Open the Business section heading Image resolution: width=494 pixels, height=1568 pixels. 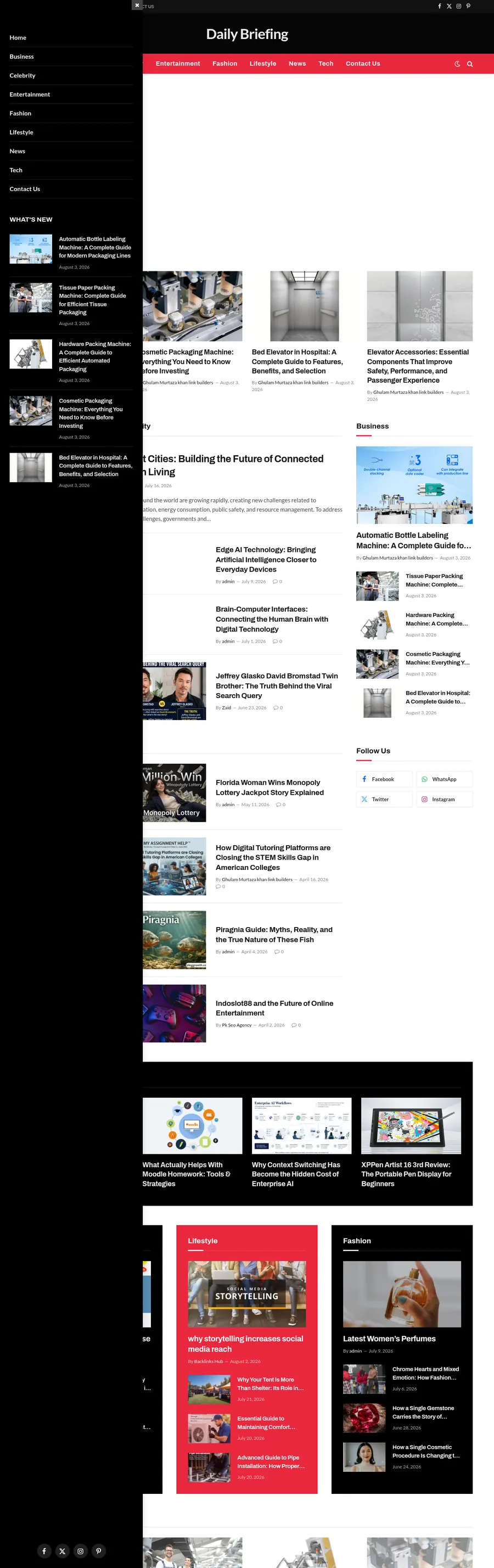click(372, 426)
